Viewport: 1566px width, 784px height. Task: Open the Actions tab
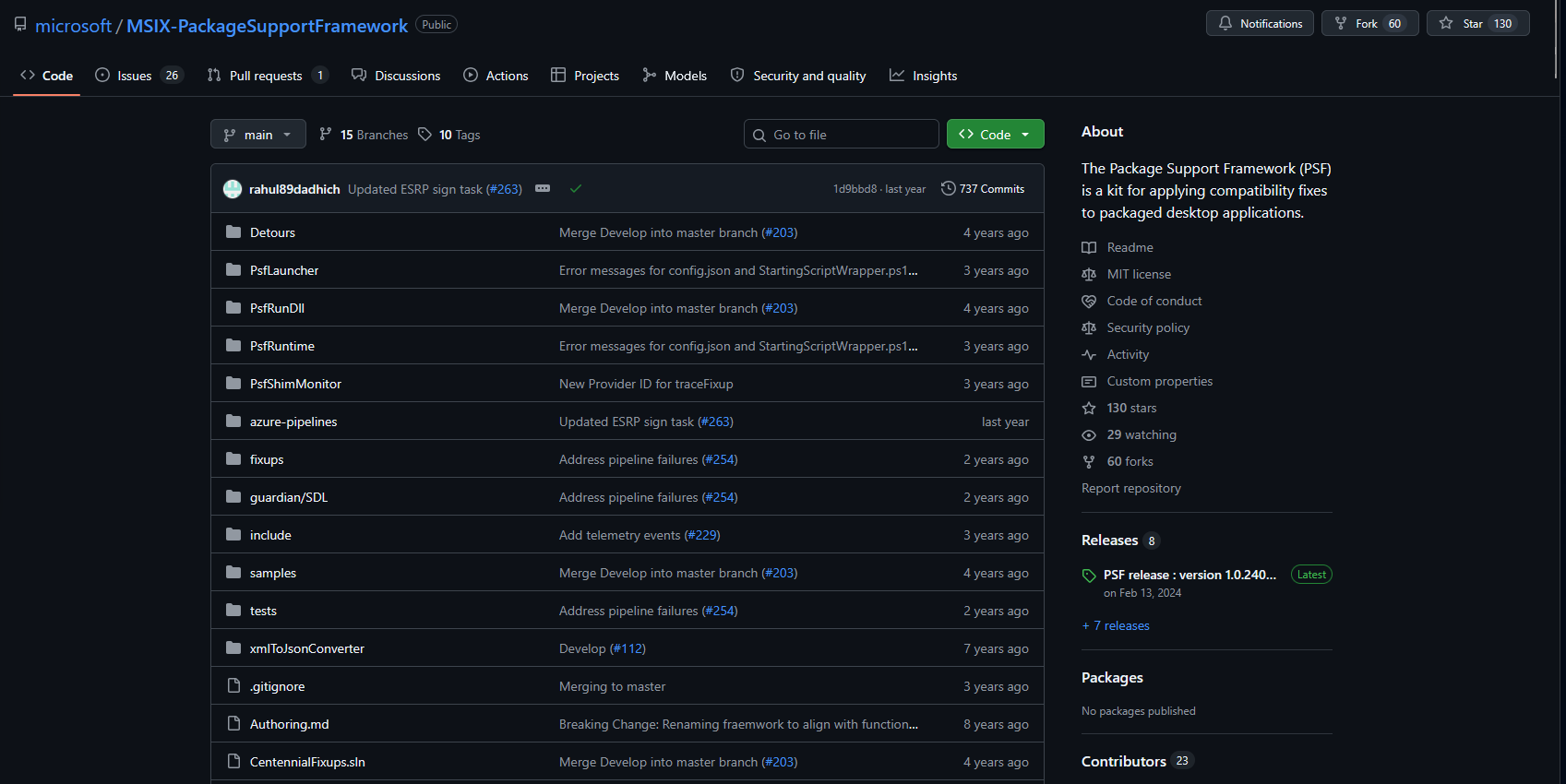pyautogui.click(x=496, y=76)
